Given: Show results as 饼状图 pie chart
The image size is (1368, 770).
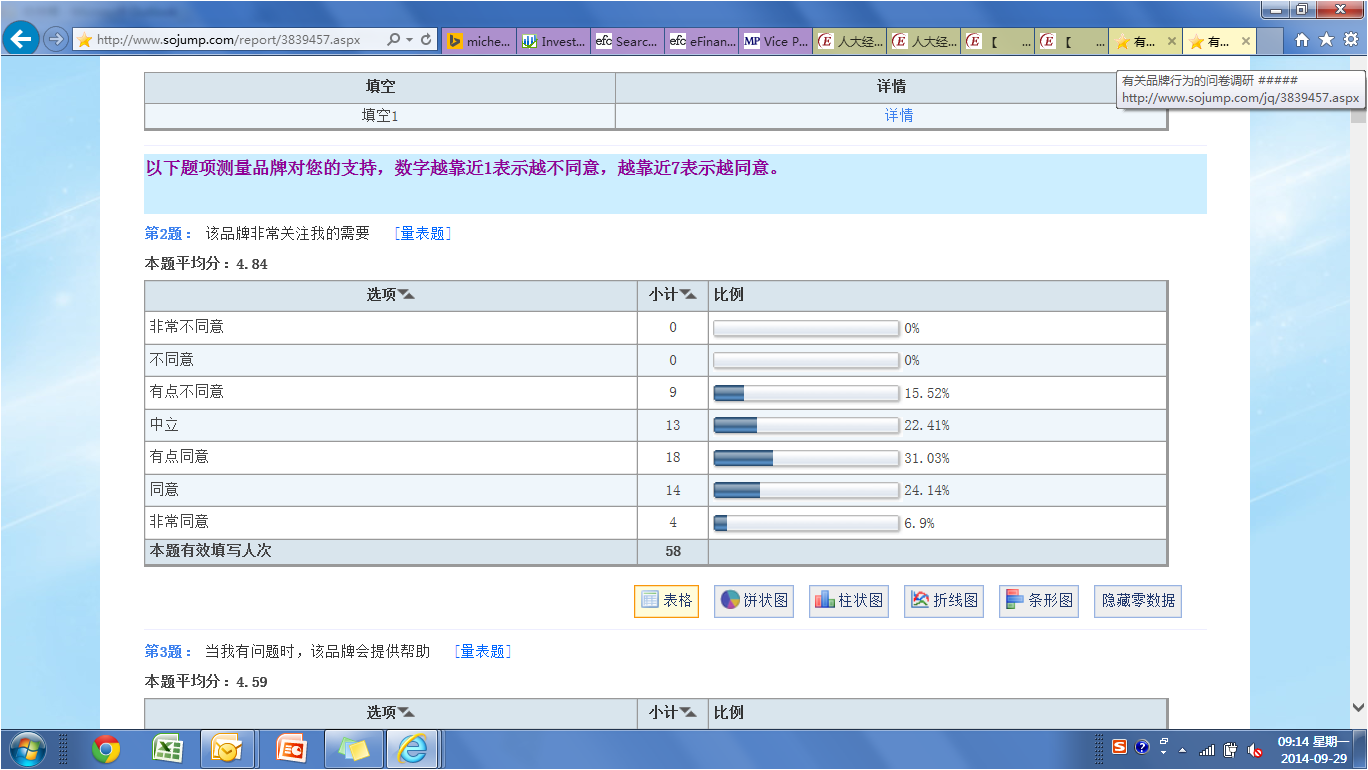Looking at the screenshot, I should click(754, 601).
